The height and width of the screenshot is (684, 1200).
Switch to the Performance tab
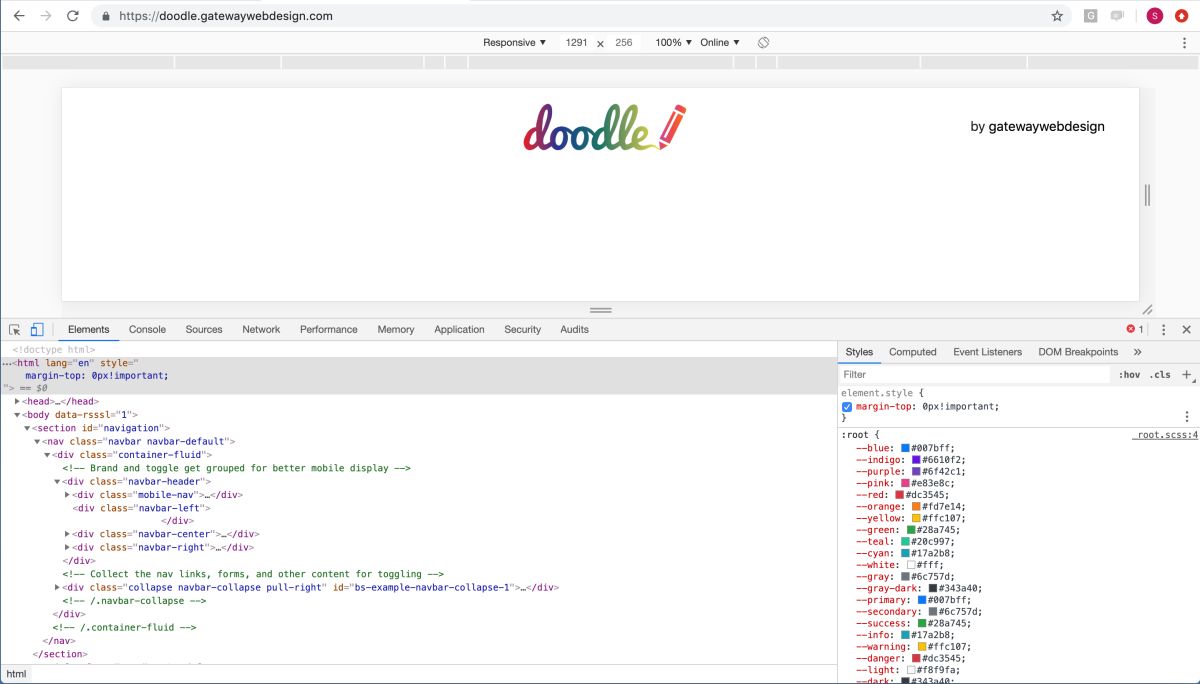tap(328, 329)
